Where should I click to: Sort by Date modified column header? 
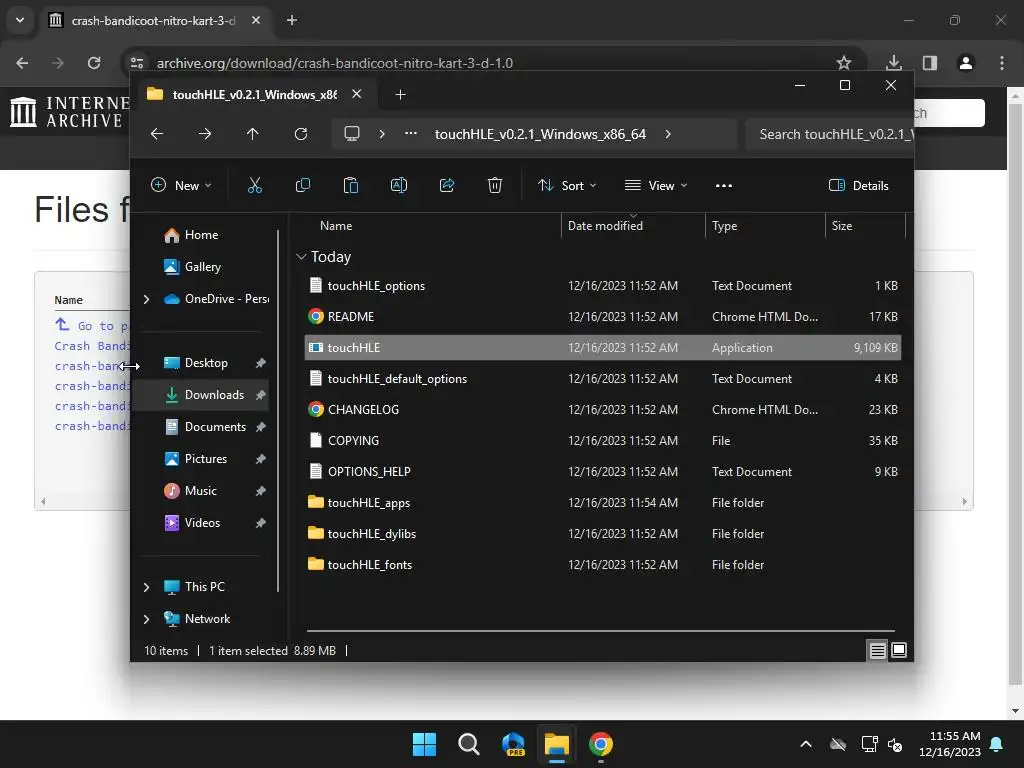[x=633, y=226]
